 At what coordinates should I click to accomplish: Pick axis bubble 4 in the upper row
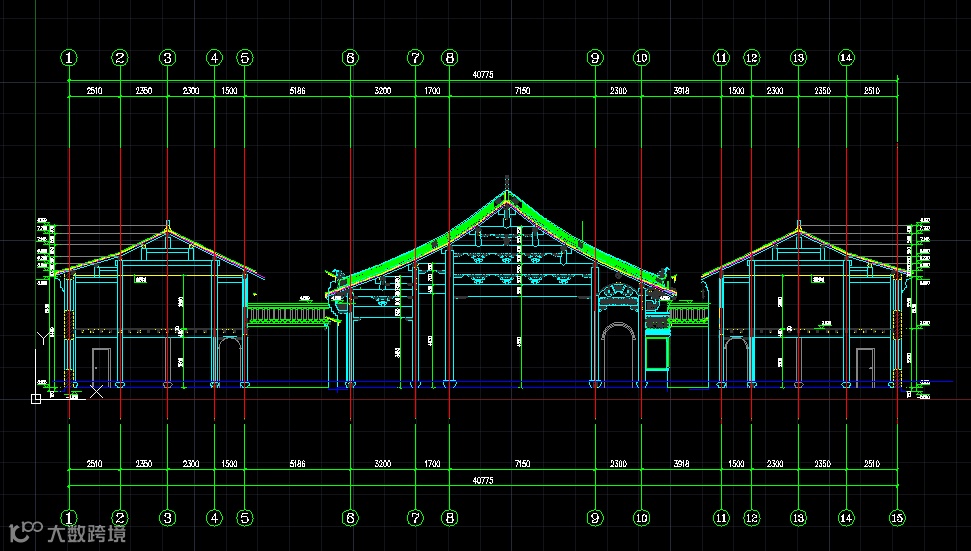214,58
